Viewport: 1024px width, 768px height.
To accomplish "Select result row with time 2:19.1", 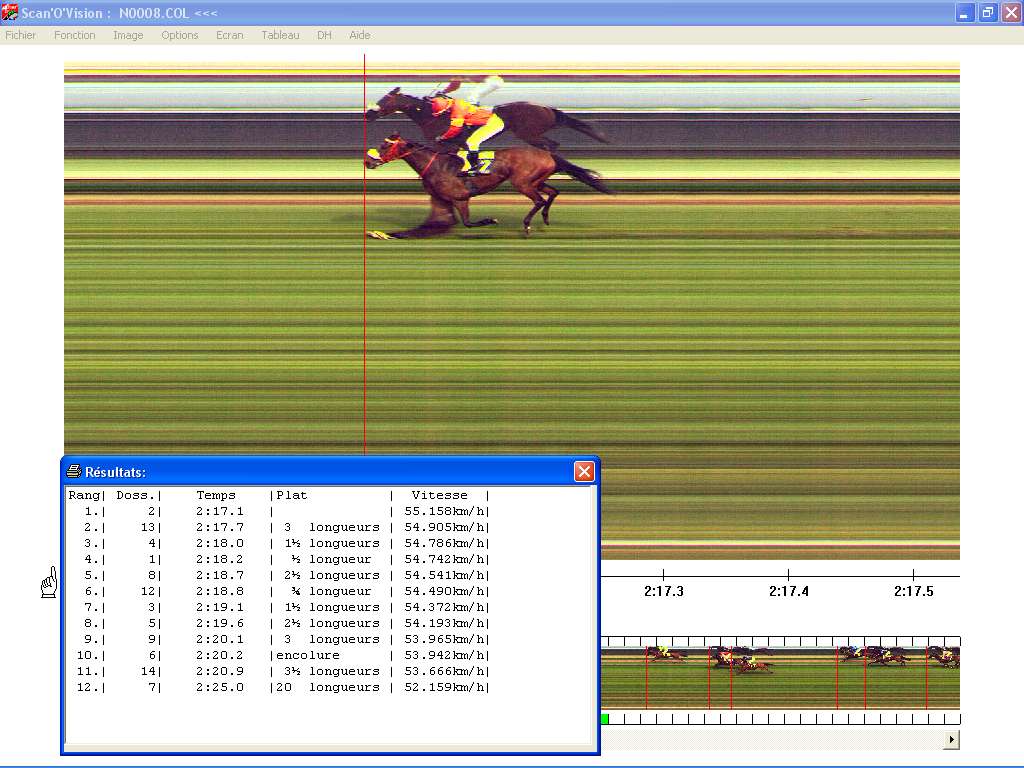I will (279, 607).
